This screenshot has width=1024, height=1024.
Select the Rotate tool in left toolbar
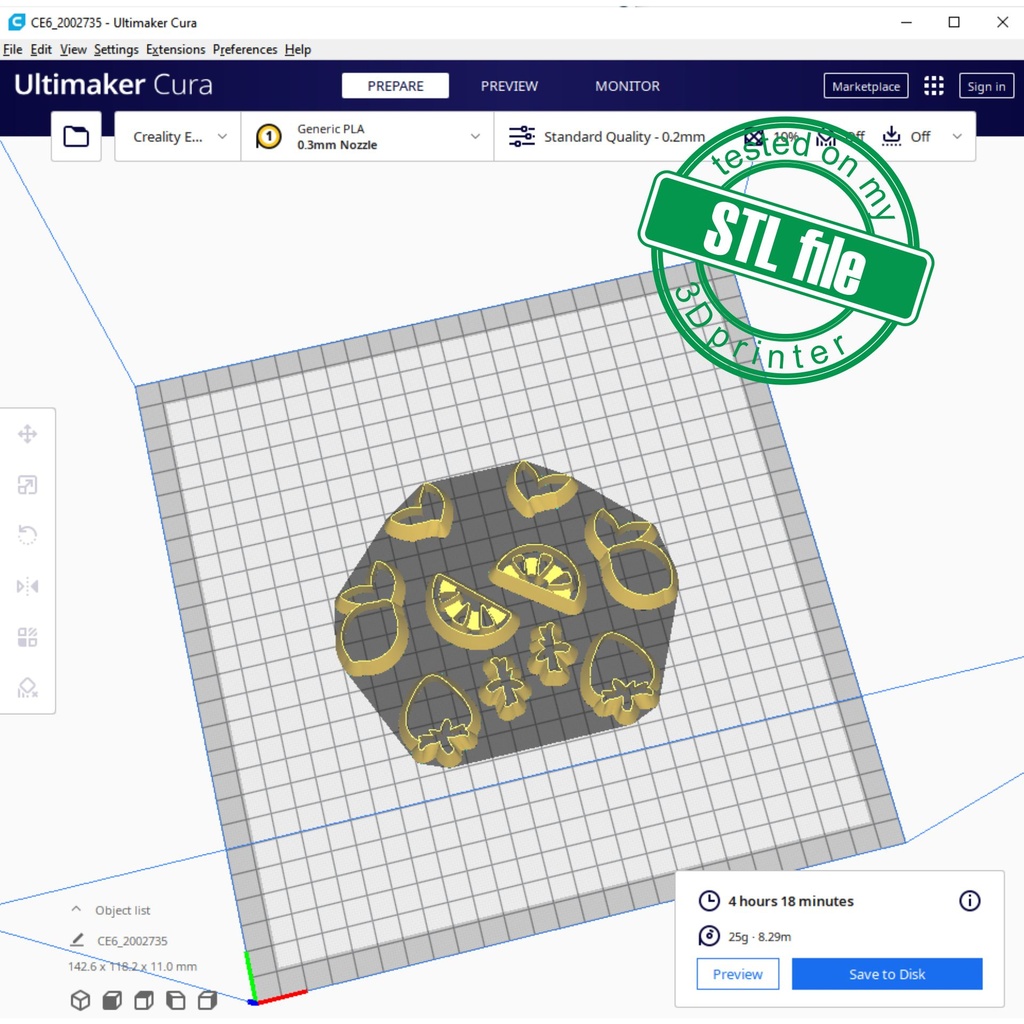(x=27, y=536)
